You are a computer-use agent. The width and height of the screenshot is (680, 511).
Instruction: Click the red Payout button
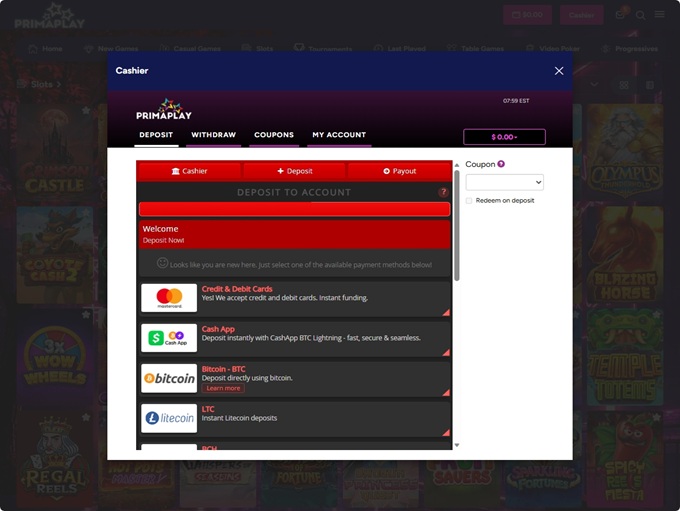399,171
